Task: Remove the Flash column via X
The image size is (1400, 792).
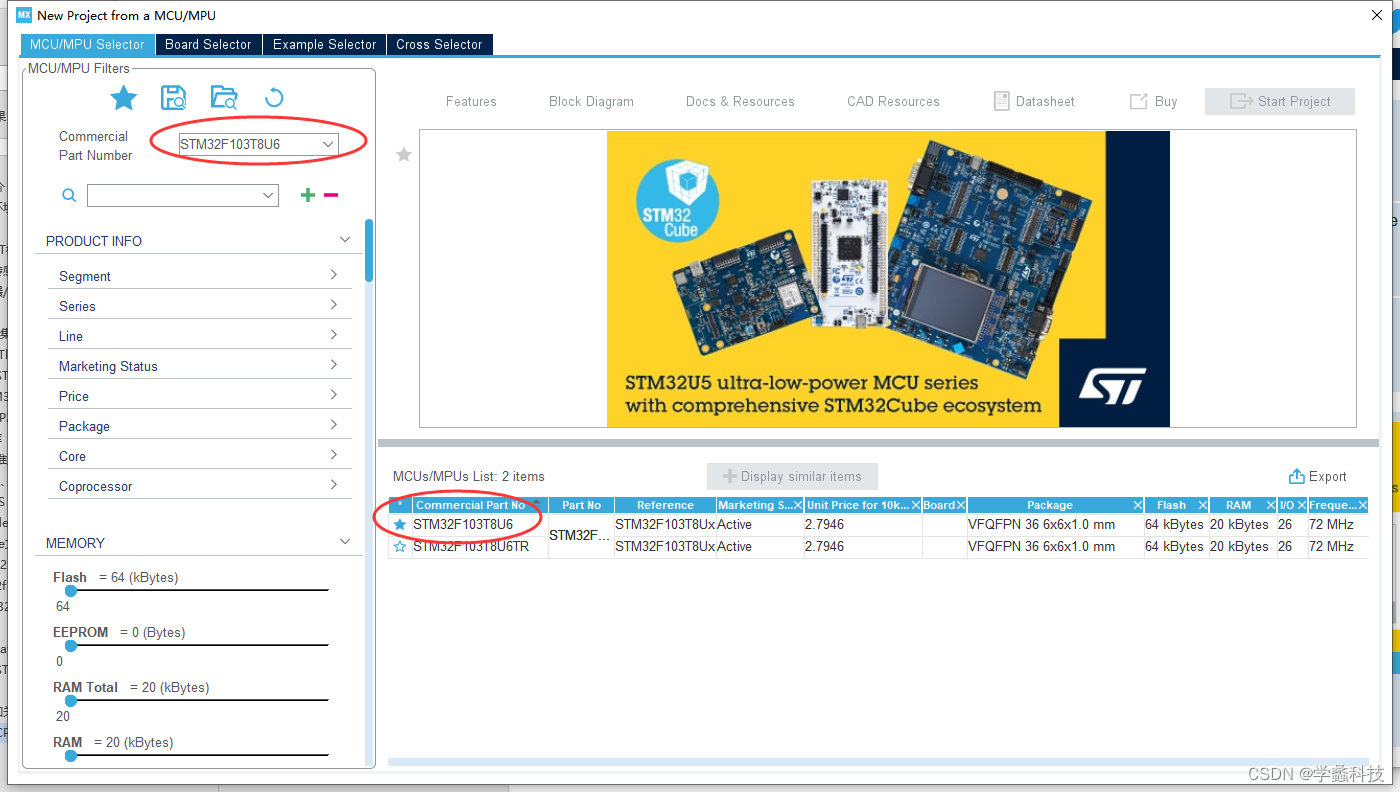Action: click(1202, 505)
